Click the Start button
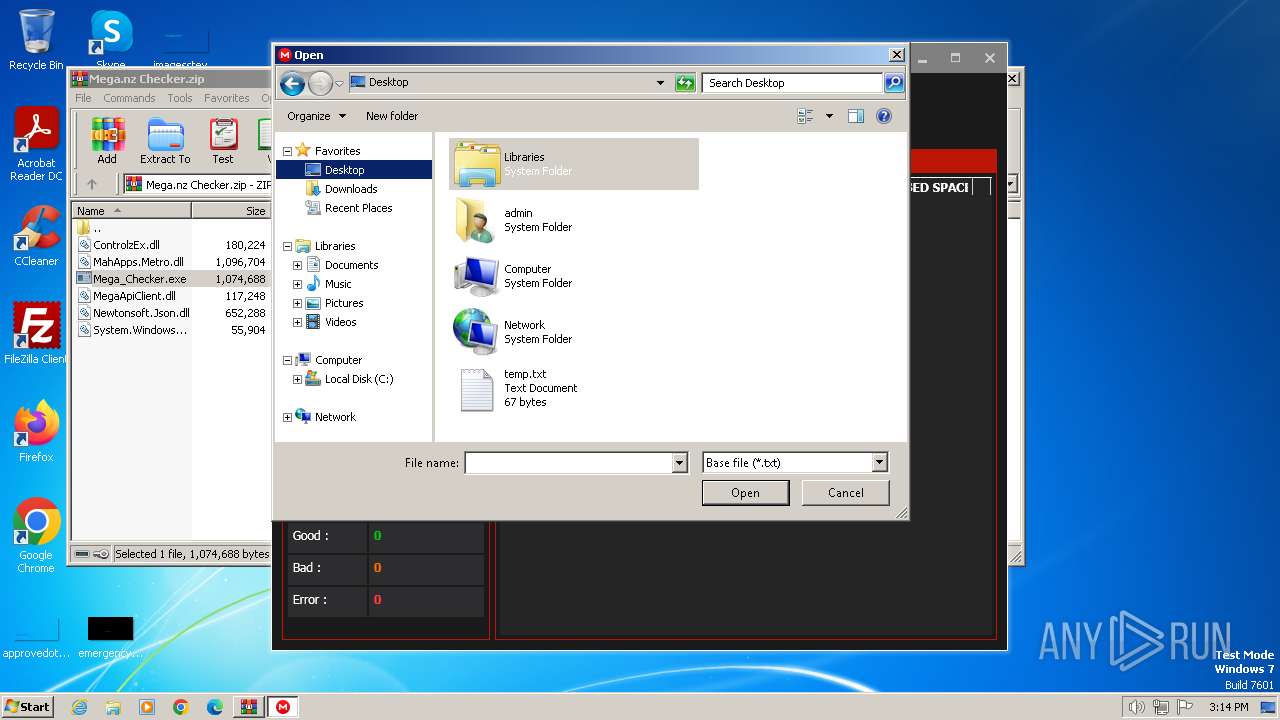This screenshot has width=1280, height=720. point(27,707)
